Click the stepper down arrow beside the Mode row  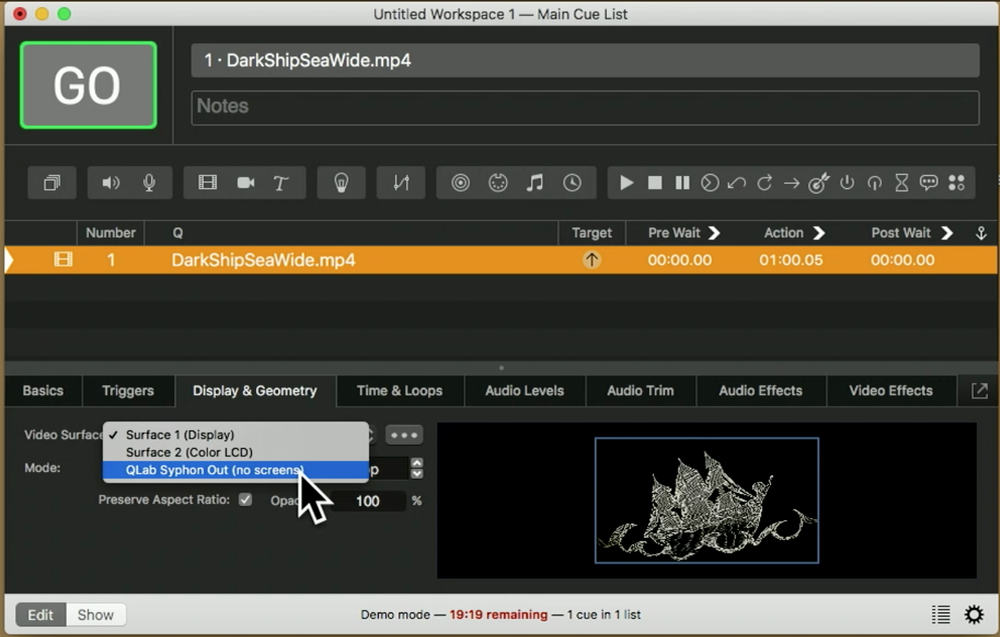417,474
